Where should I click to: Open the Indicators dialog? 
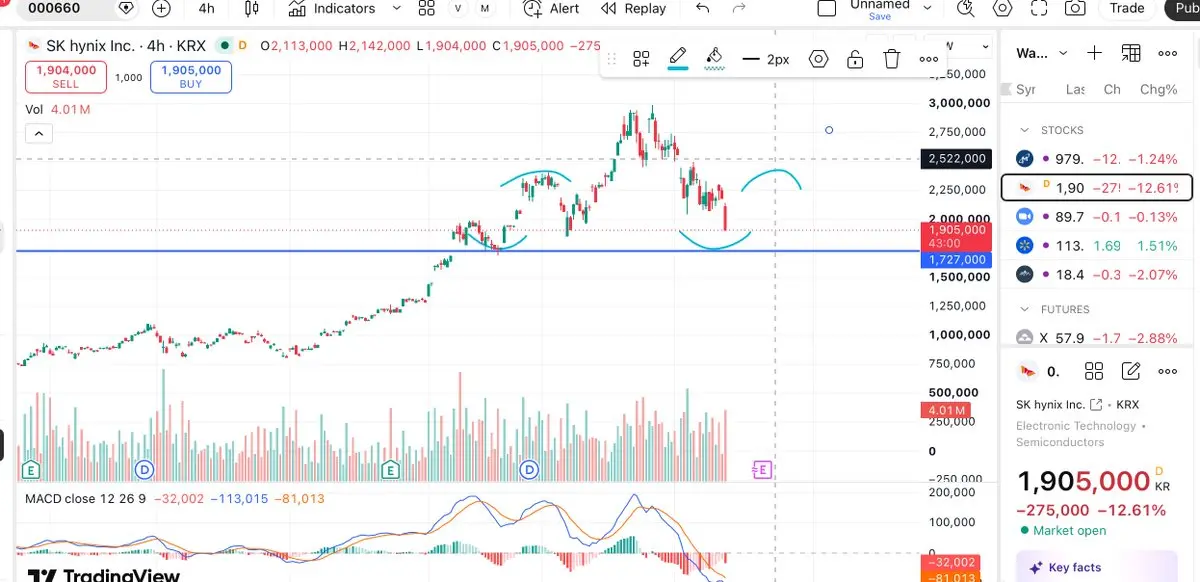pyautogui.click(x=331, y=8)
